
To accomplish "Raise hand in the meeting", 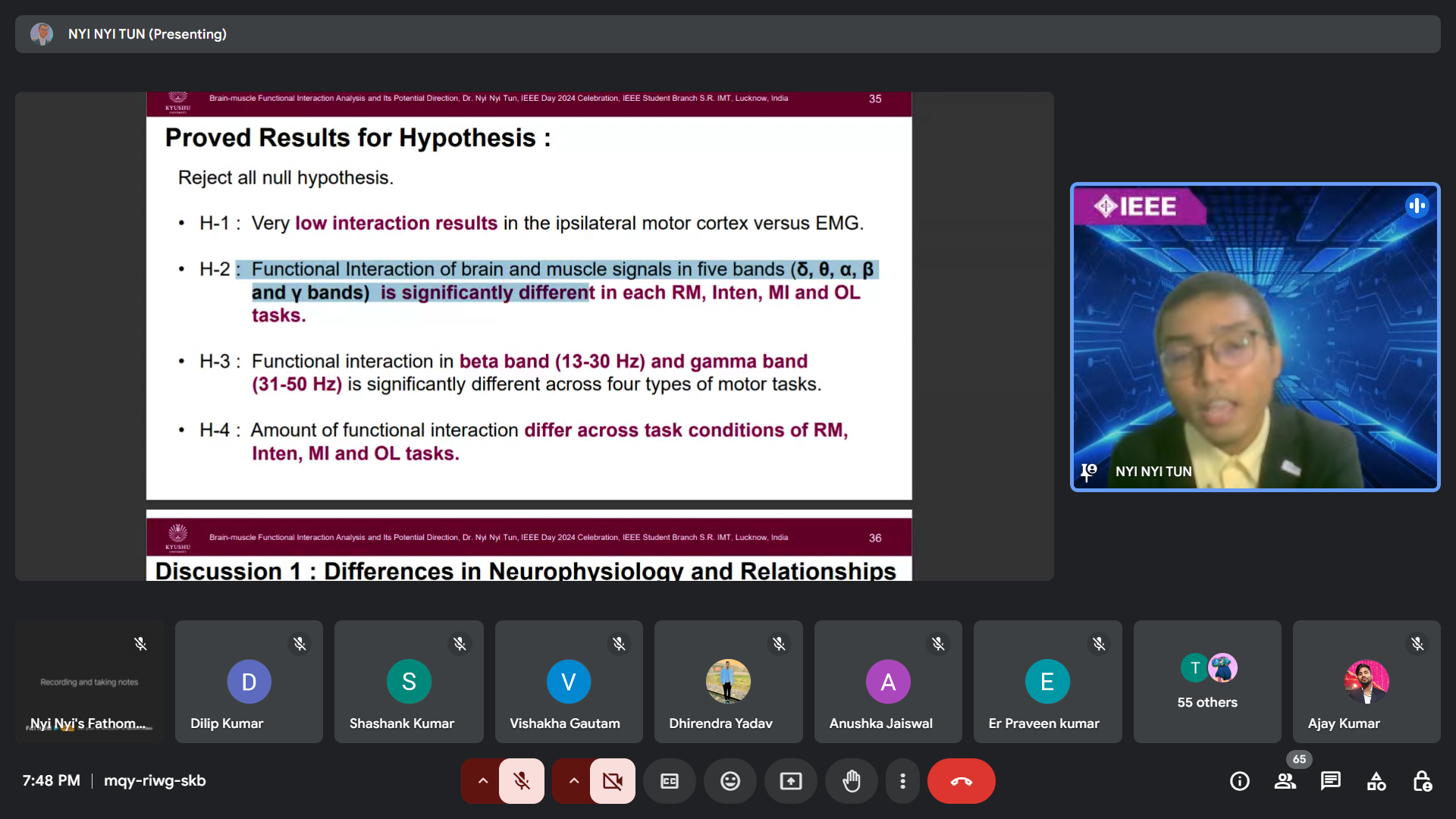I will (x=852, y=781).
